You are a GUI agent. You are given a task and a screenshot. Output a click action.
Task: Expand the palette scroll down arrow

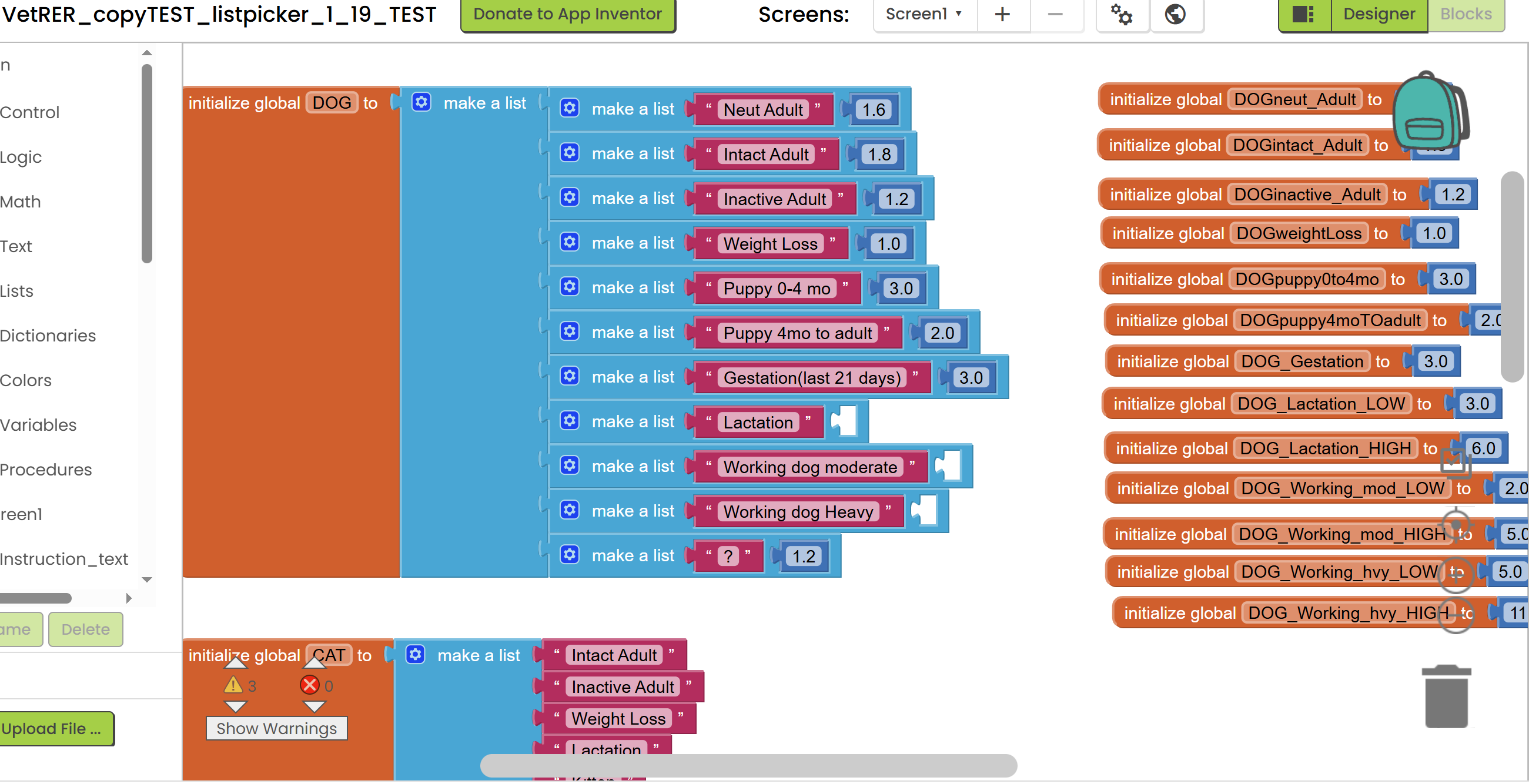click(x=147, y=580)
